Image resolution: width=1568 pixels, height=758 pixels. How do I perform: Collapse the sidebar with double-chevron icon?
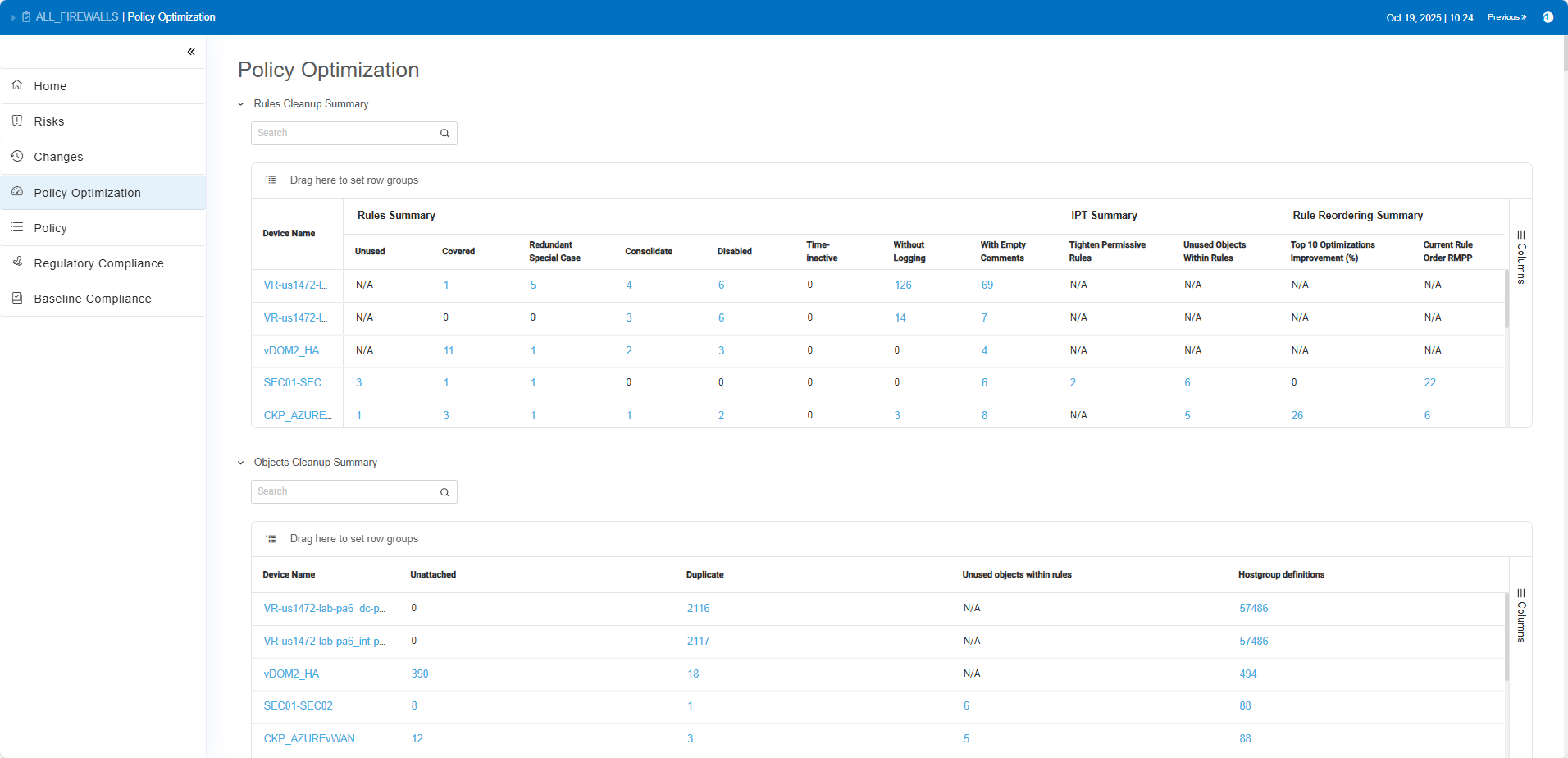(191, 52)
